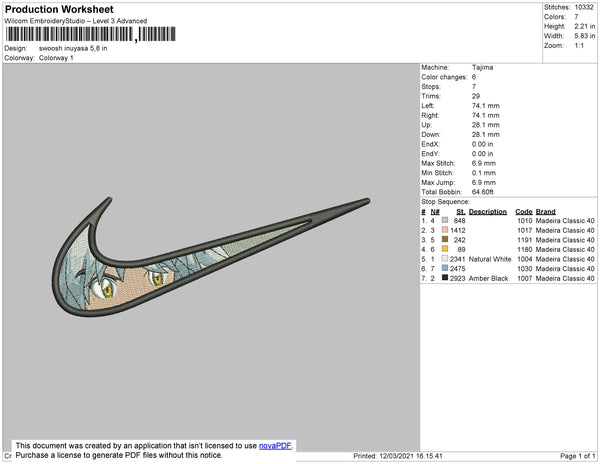The image size is (600, 464).
Task: Click the 'Amber Black' description
Action: coord(489,278)
